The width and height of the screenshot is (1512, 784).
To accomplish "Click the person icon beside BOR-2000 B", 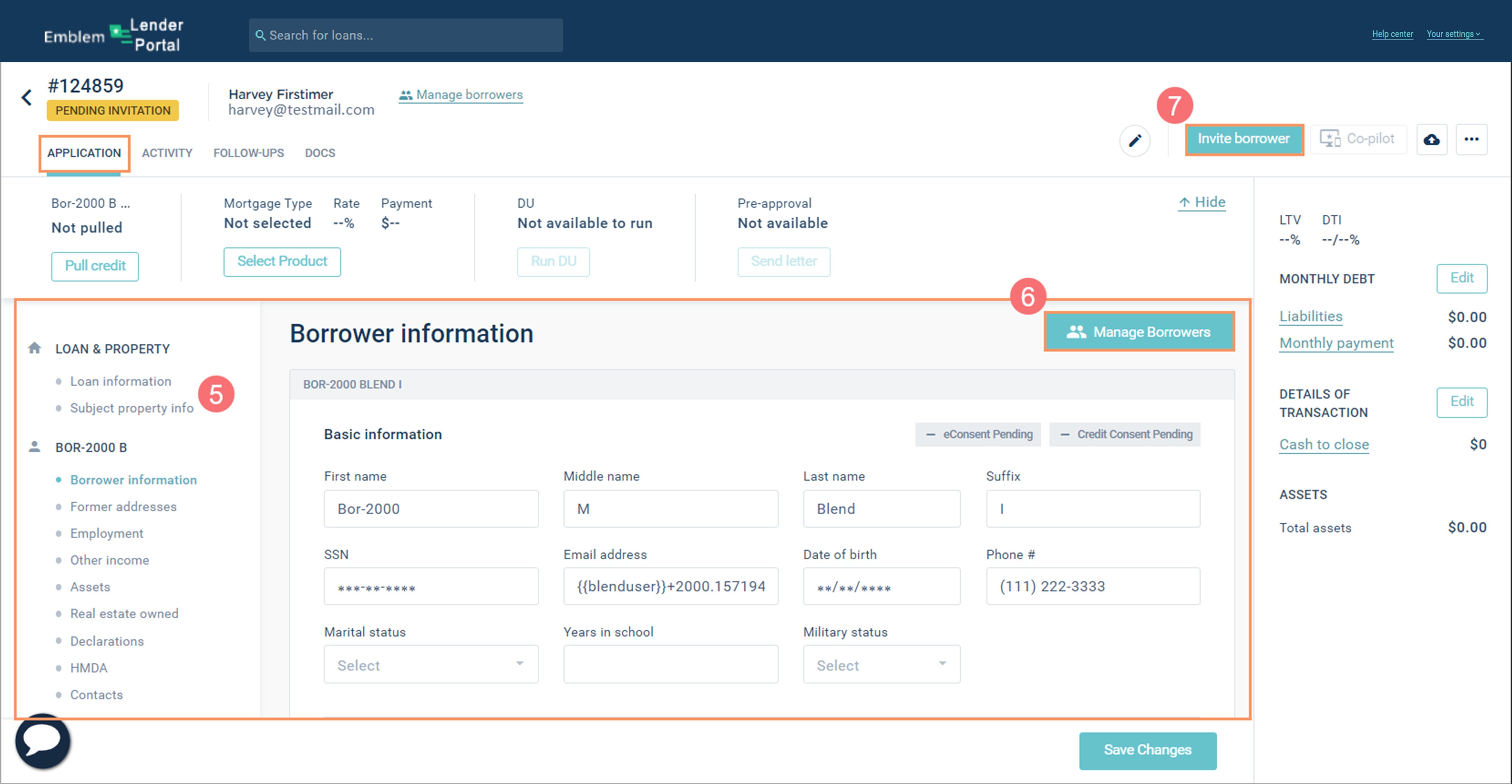I will (x=35, y=447).
